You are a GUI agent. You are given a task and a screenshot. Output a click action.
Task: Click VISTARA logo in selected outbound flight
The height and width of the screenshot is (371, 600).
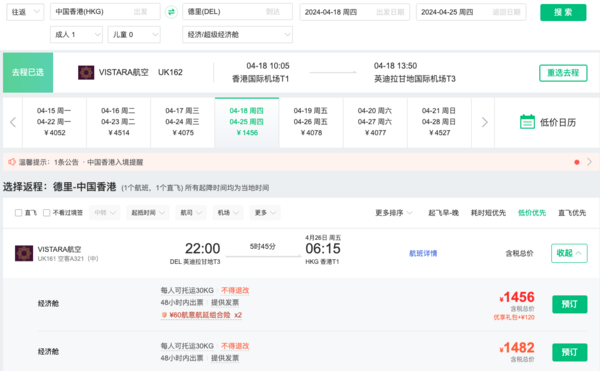pos(86,72)
